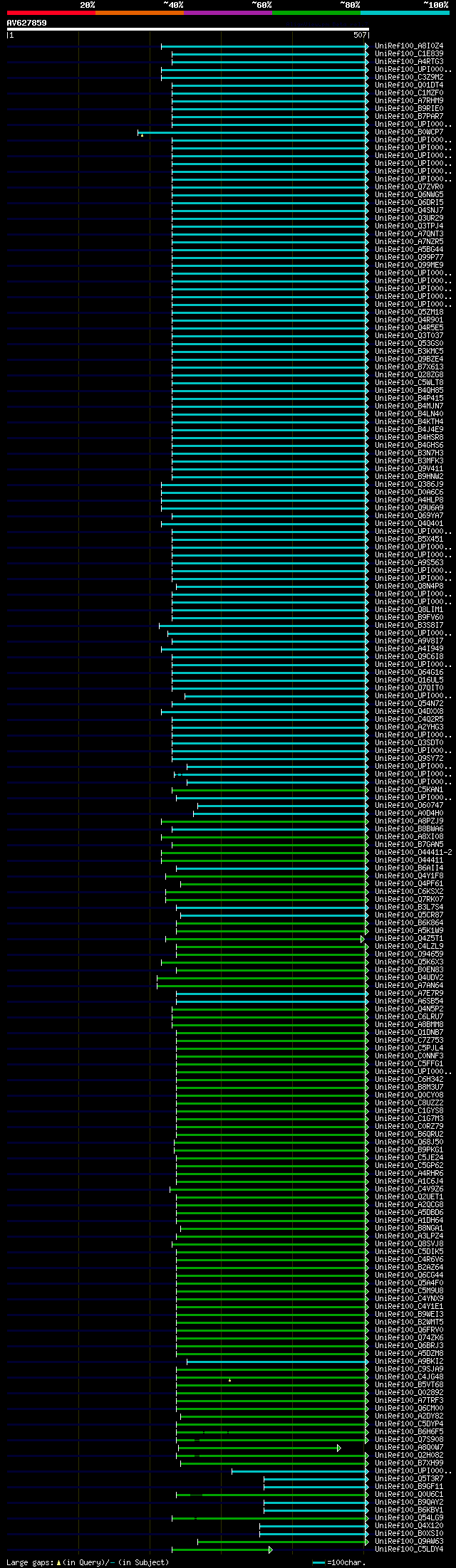Click UniRef100_Q8LIM1 label

point(409,609)
